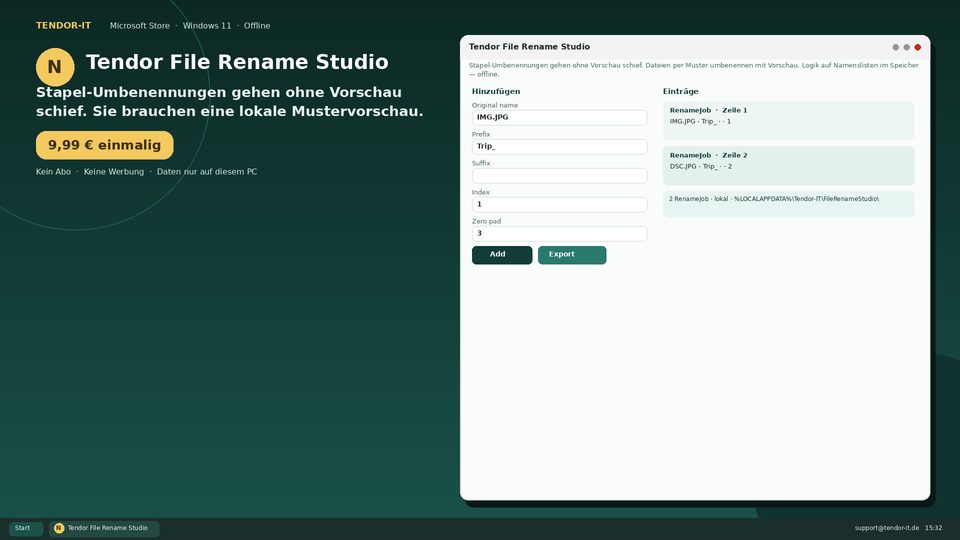Image resolution: width=960 pixels, height=540 pixels.
Task: Click the Tendor File Rename Studio window title
Action: (529, 47)
